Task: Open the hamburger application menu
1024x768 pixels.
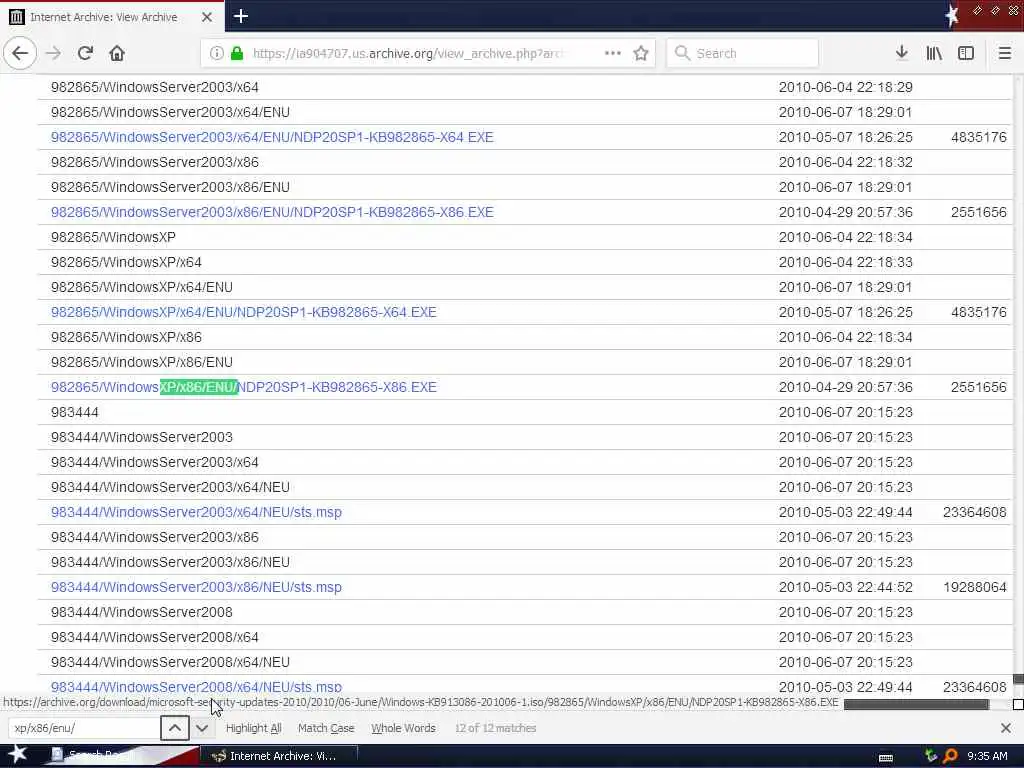Action: [x=1004, y=53]
